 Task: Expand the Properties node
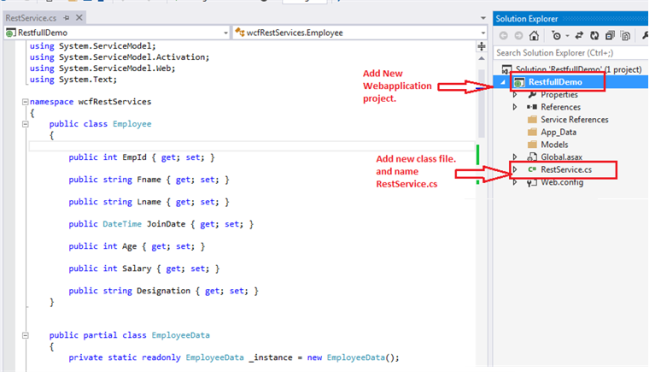coord(515,95)
